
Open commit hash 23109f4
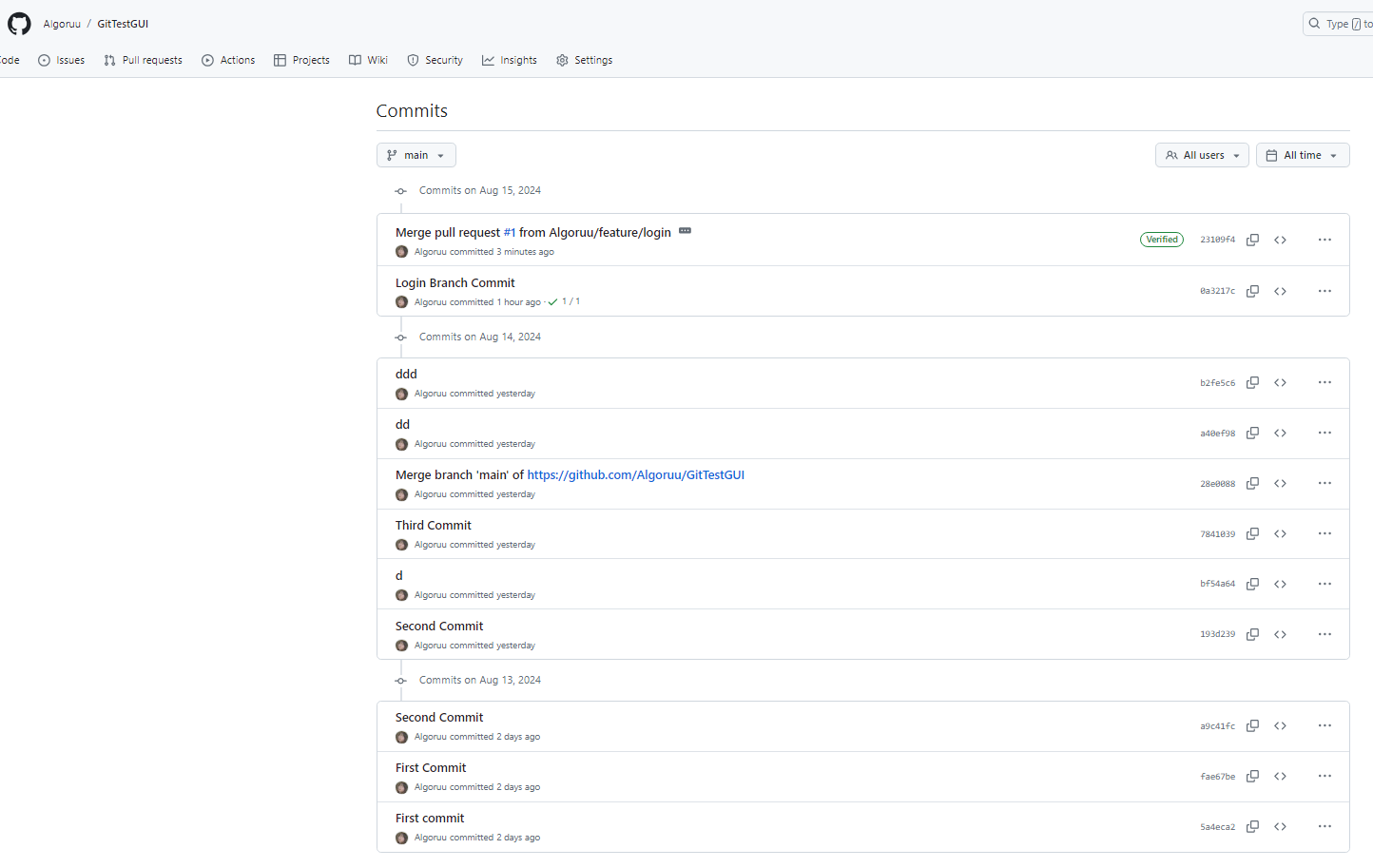point(1217,240)
